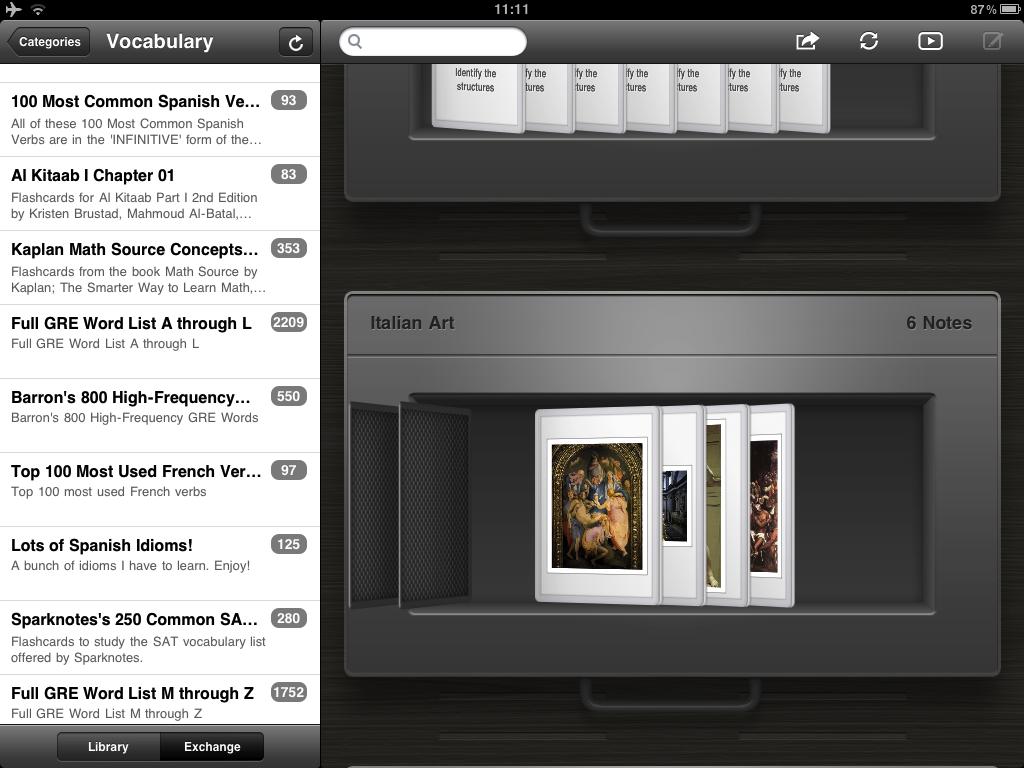Tap the 11:11 clock in status bar
This screenshot has width=1024, height=768.
coord(511,9)
